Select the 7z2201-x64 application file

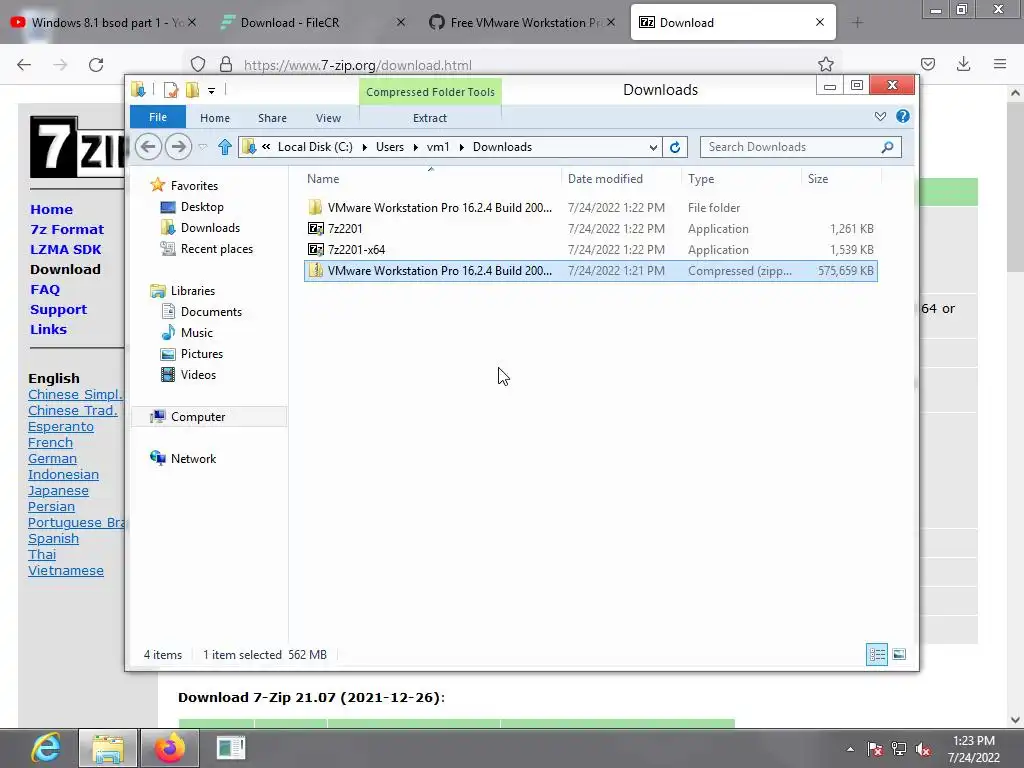coord(590,249)
